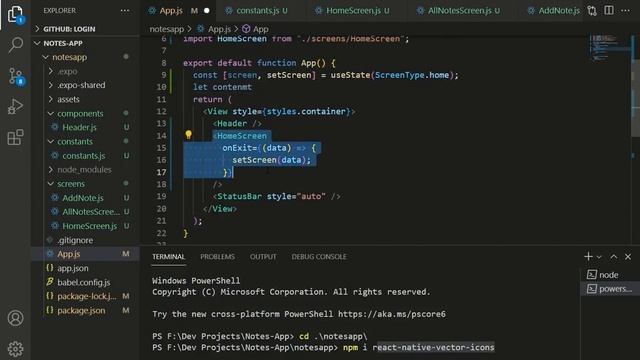
Task: Select the node terminal instance
Action: tap(609, 275)
